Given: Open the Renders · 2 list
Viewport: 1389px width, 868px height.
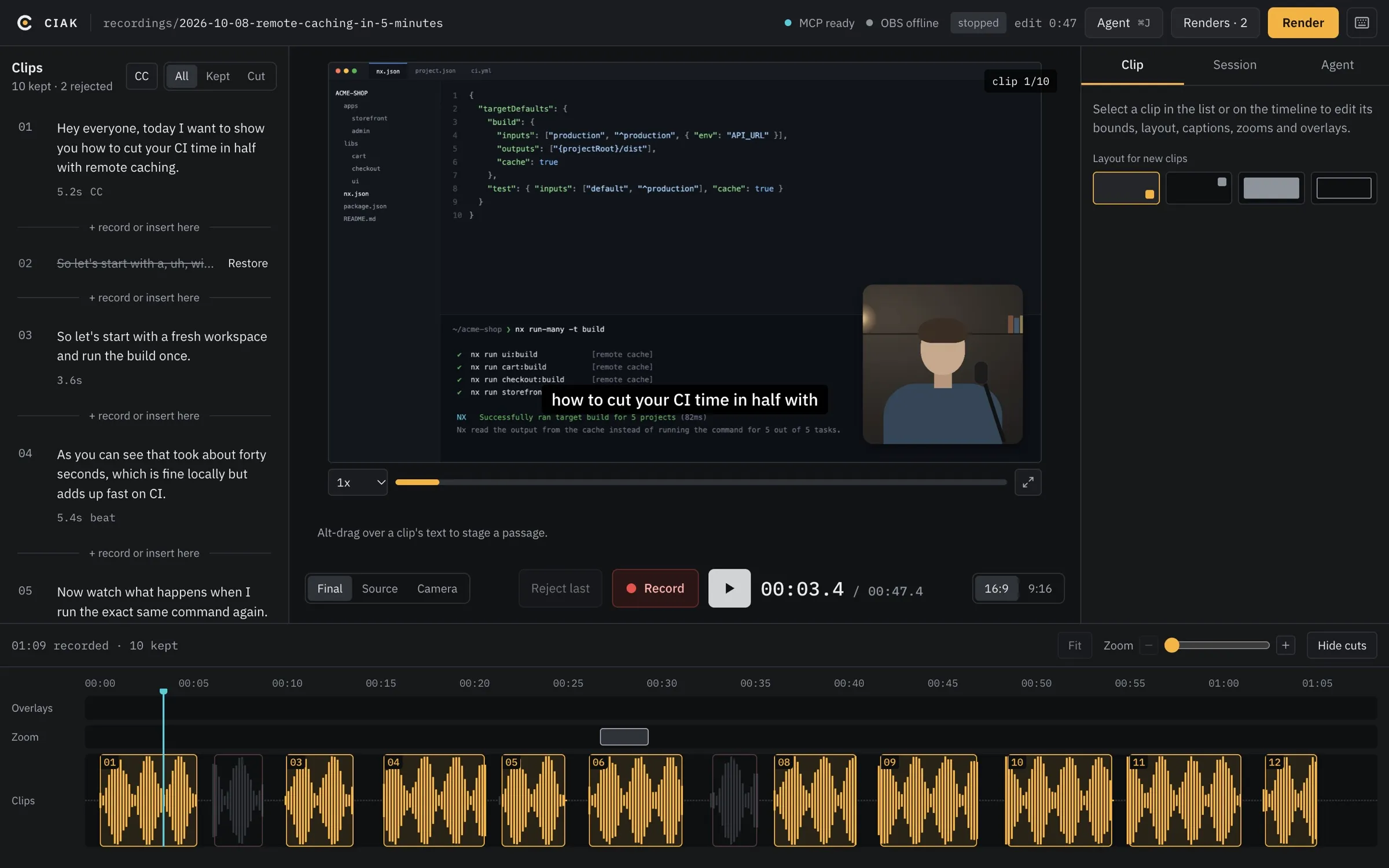Looking at the screenshot, I should coord(1215,23).
